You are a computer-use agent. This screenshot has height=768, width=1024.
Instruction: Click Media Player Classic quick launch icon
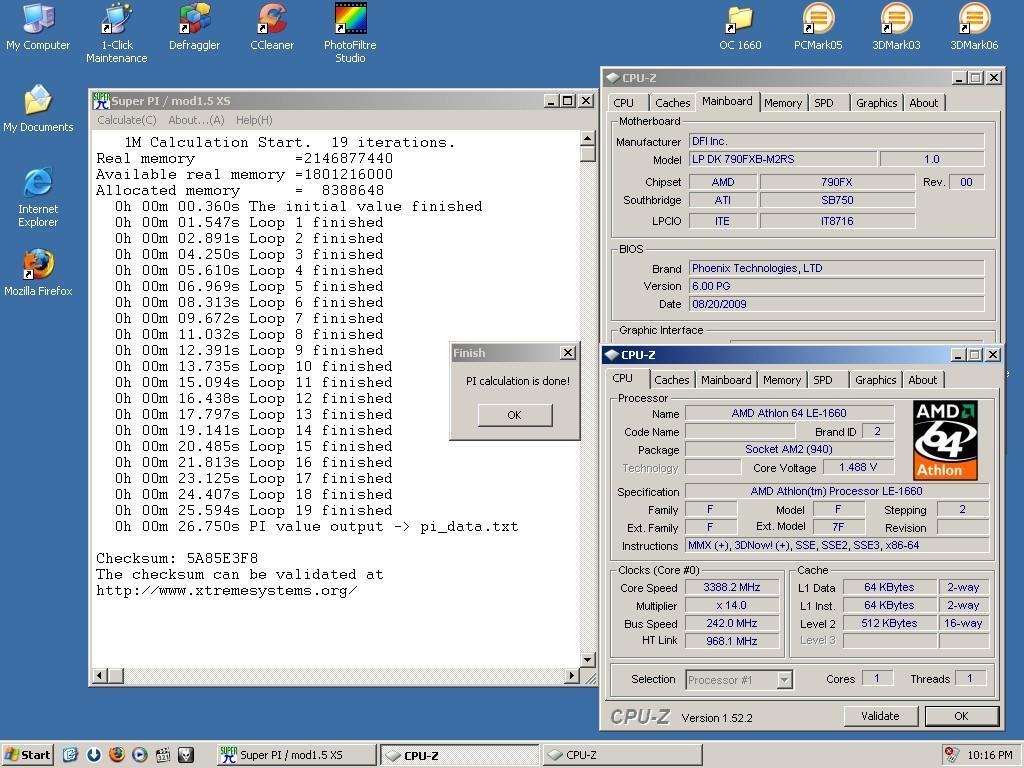[x=163, y=755]
